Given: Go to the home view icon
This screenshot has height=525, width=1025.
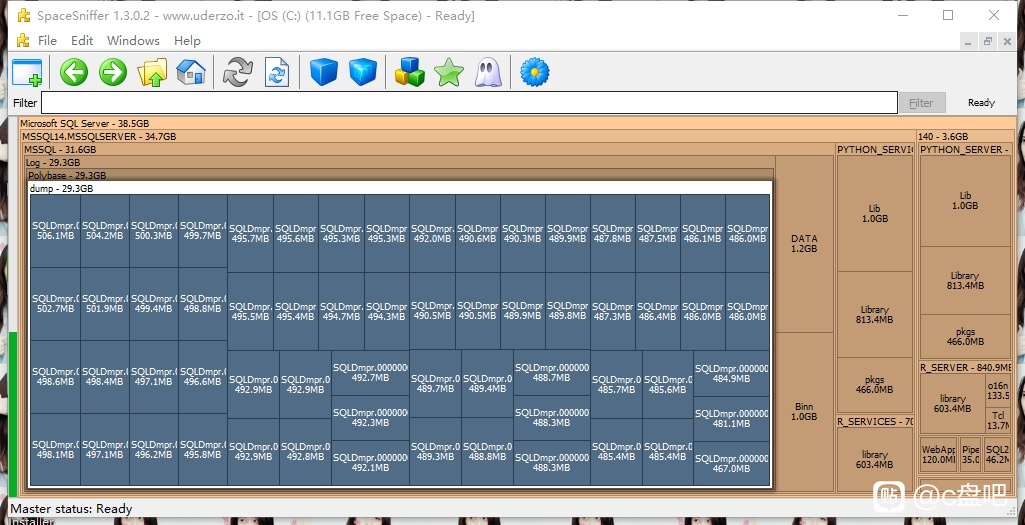Looking at the screenshot, I should pos(191,72).
